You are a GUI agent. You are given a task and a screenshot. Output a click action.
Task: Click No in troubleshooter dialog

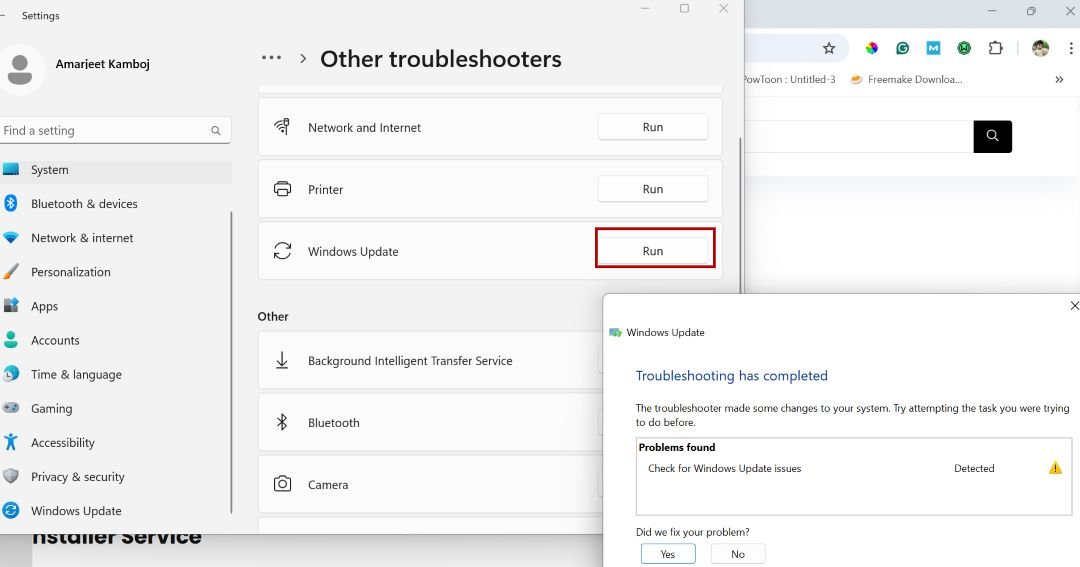[738, 554]
